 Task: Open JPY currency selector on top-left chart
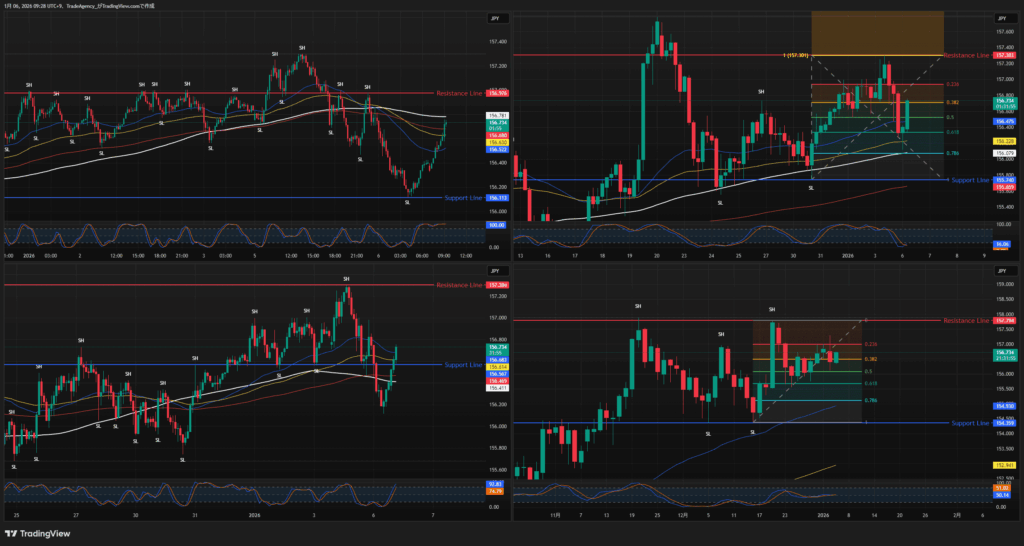(x=495, y=19)
